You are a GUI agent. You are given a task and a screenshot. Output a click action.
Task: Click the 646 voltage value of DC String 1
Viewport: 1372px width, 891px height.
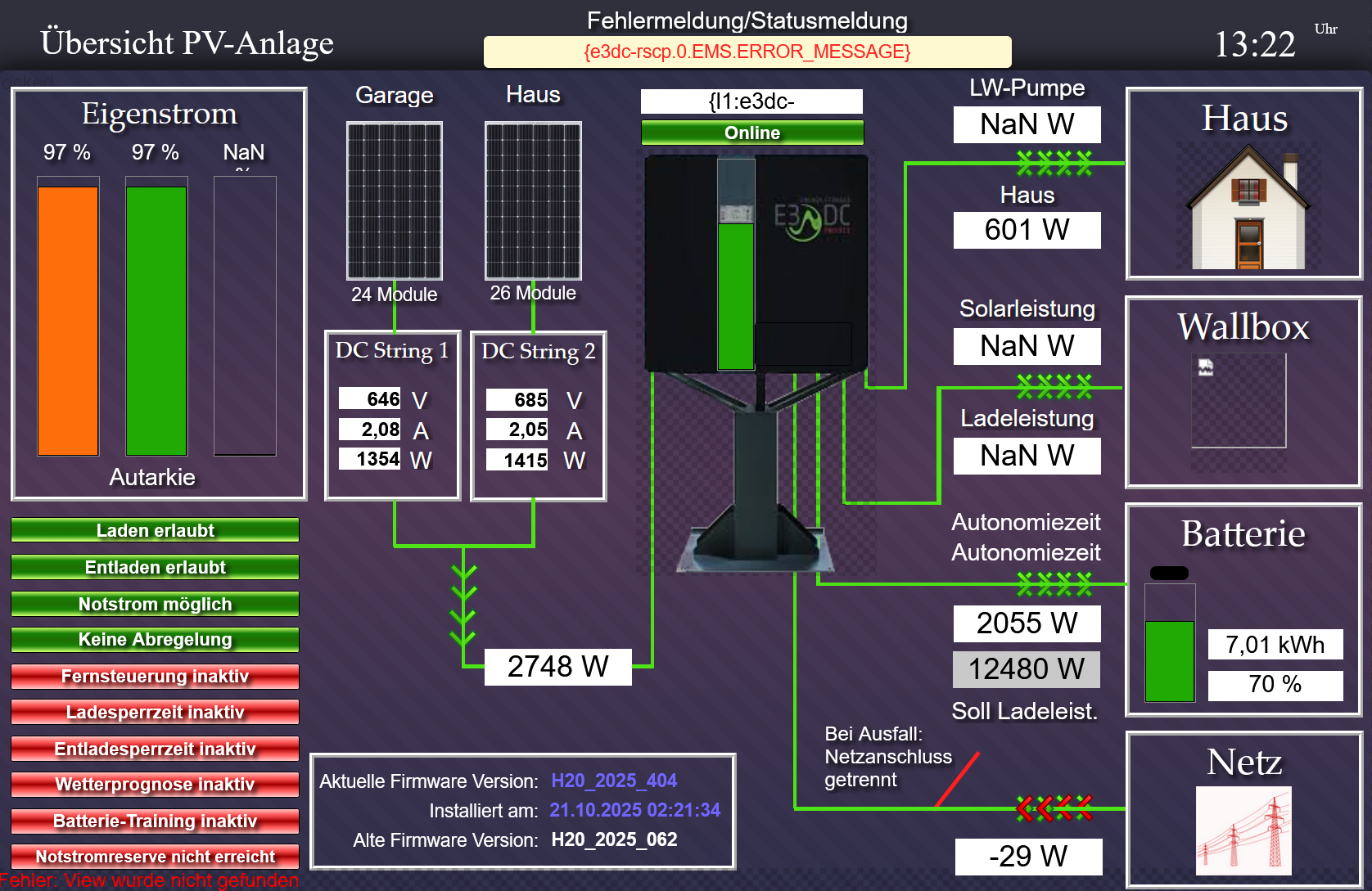click(370, 398)
